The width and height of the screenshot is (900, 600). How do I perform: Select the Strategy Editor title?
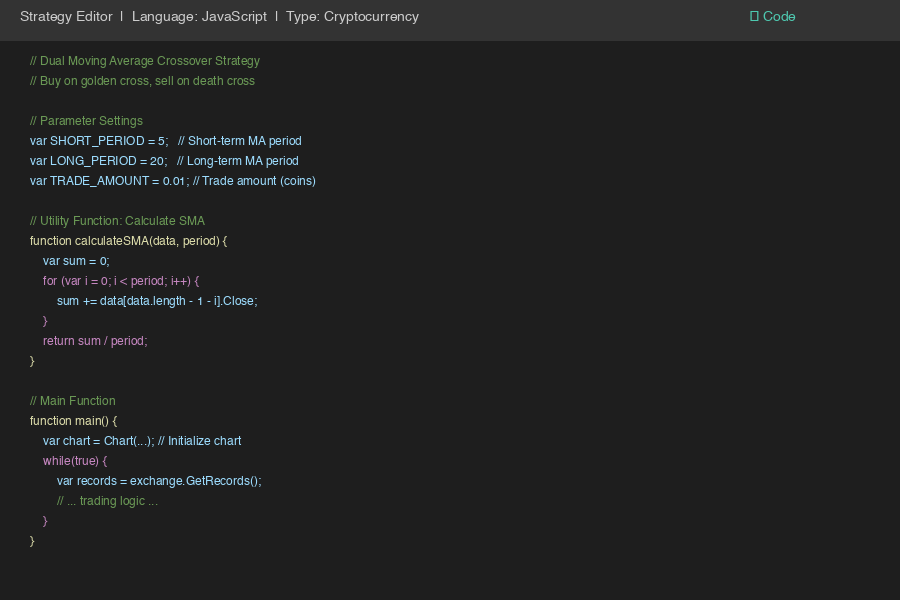tap(66, 16)
